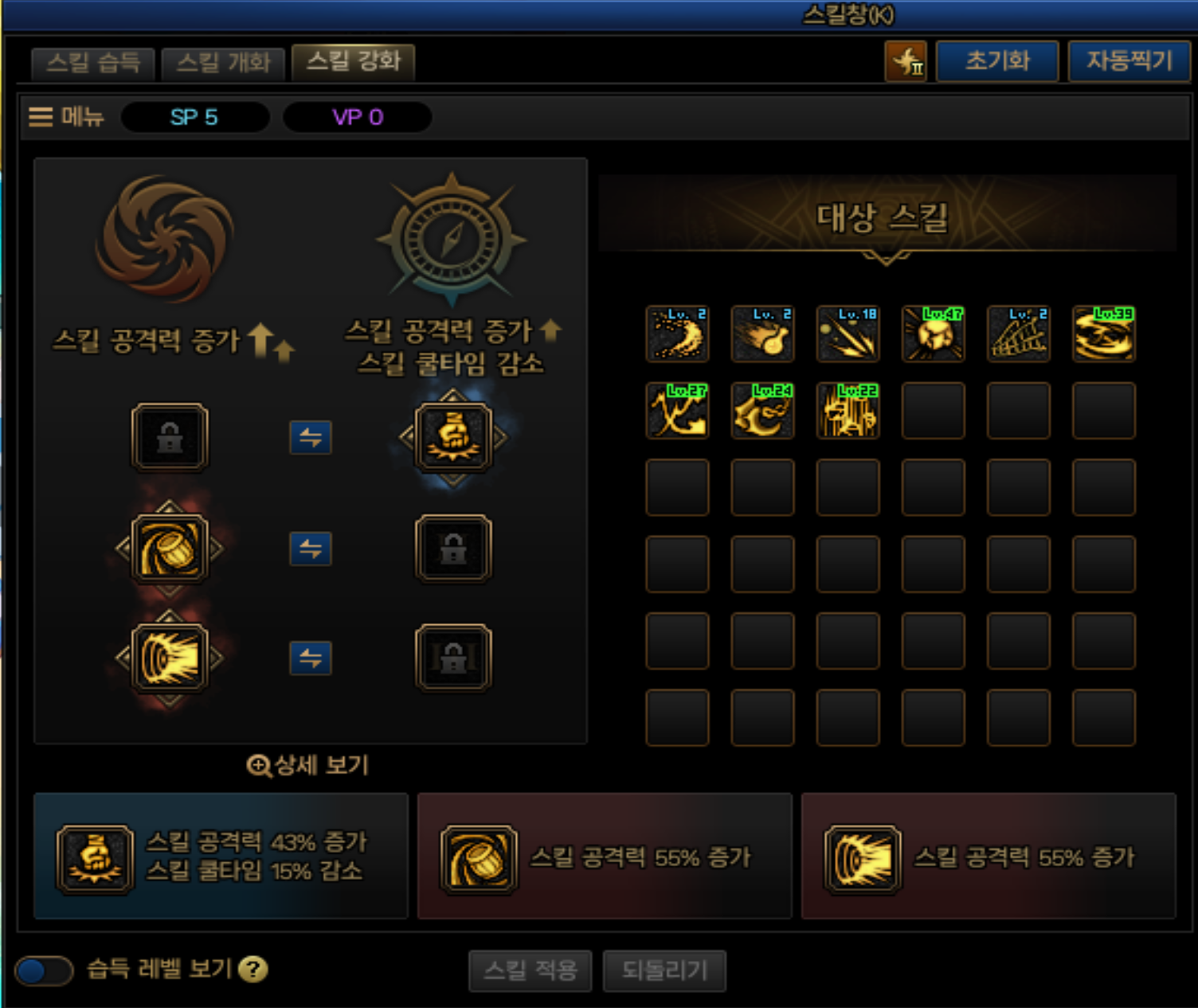Switch to the 스킬 개화 tab
This screenshot has height=1008, width=1198.
(x=223, y=62)
